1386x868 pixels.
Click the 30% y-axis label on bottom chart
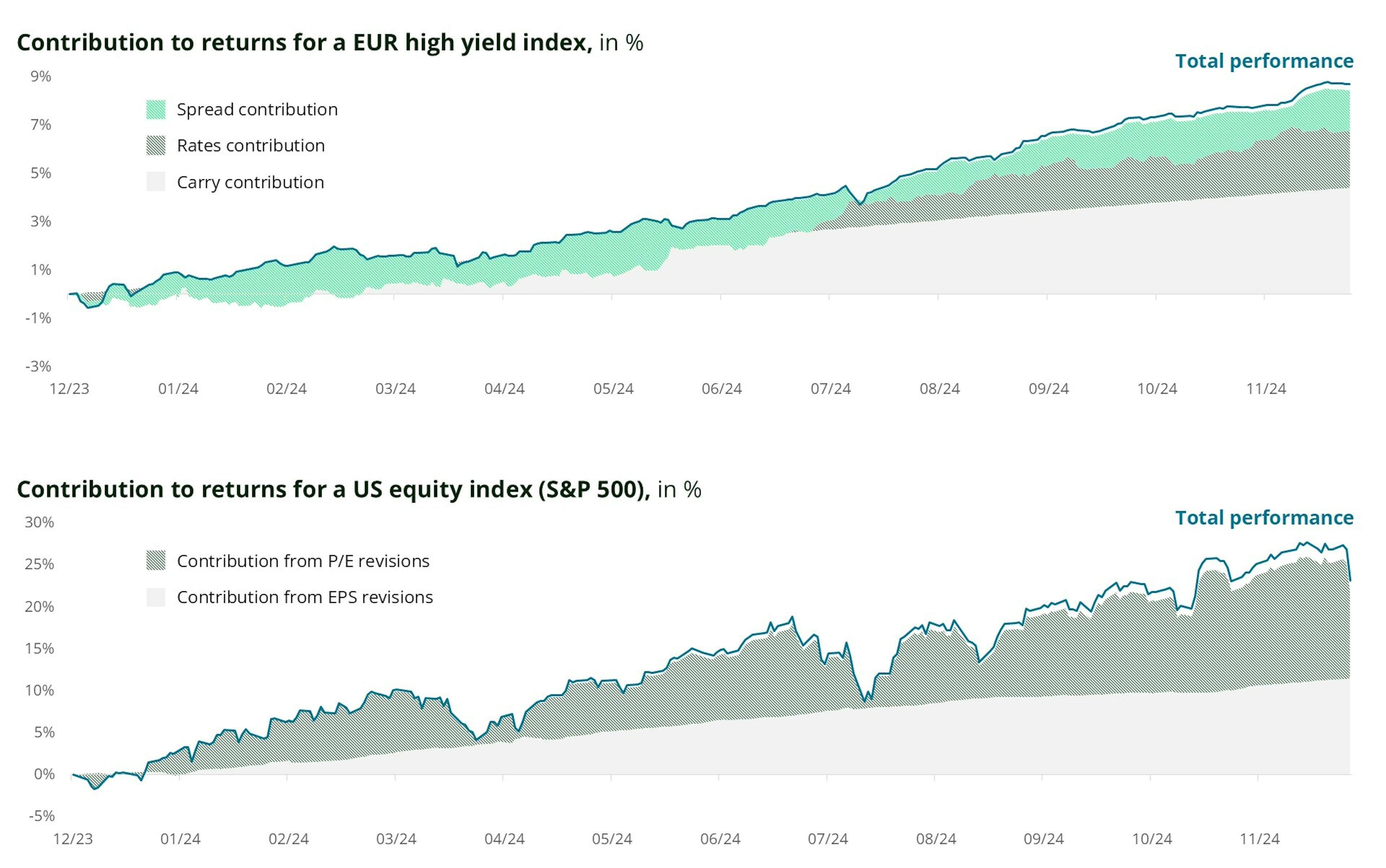pyautogui.click(x=39, y=522)
